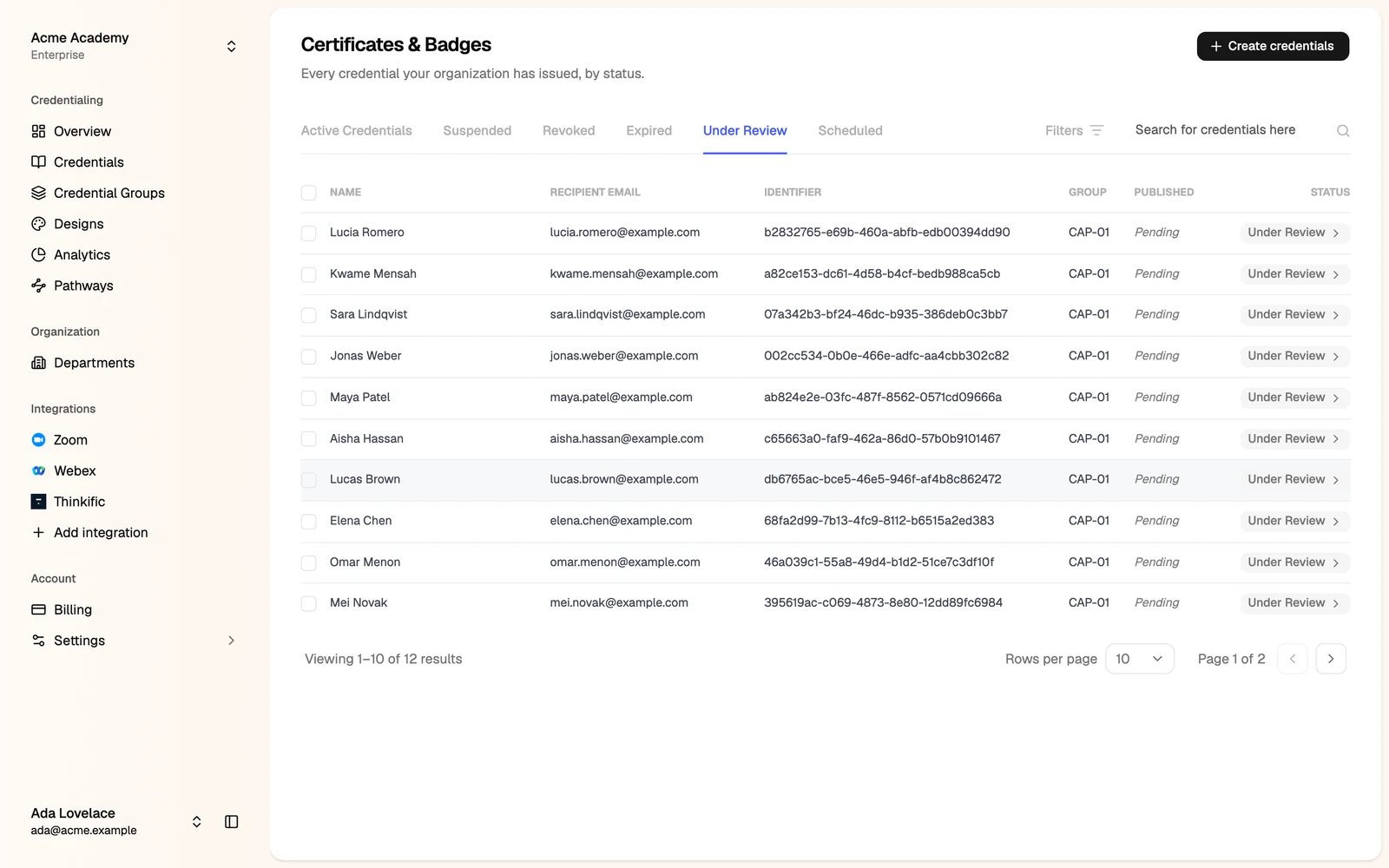Open the Overview dashboard icon
This screenshot has height=868, width=1389.
coord(38,131)
